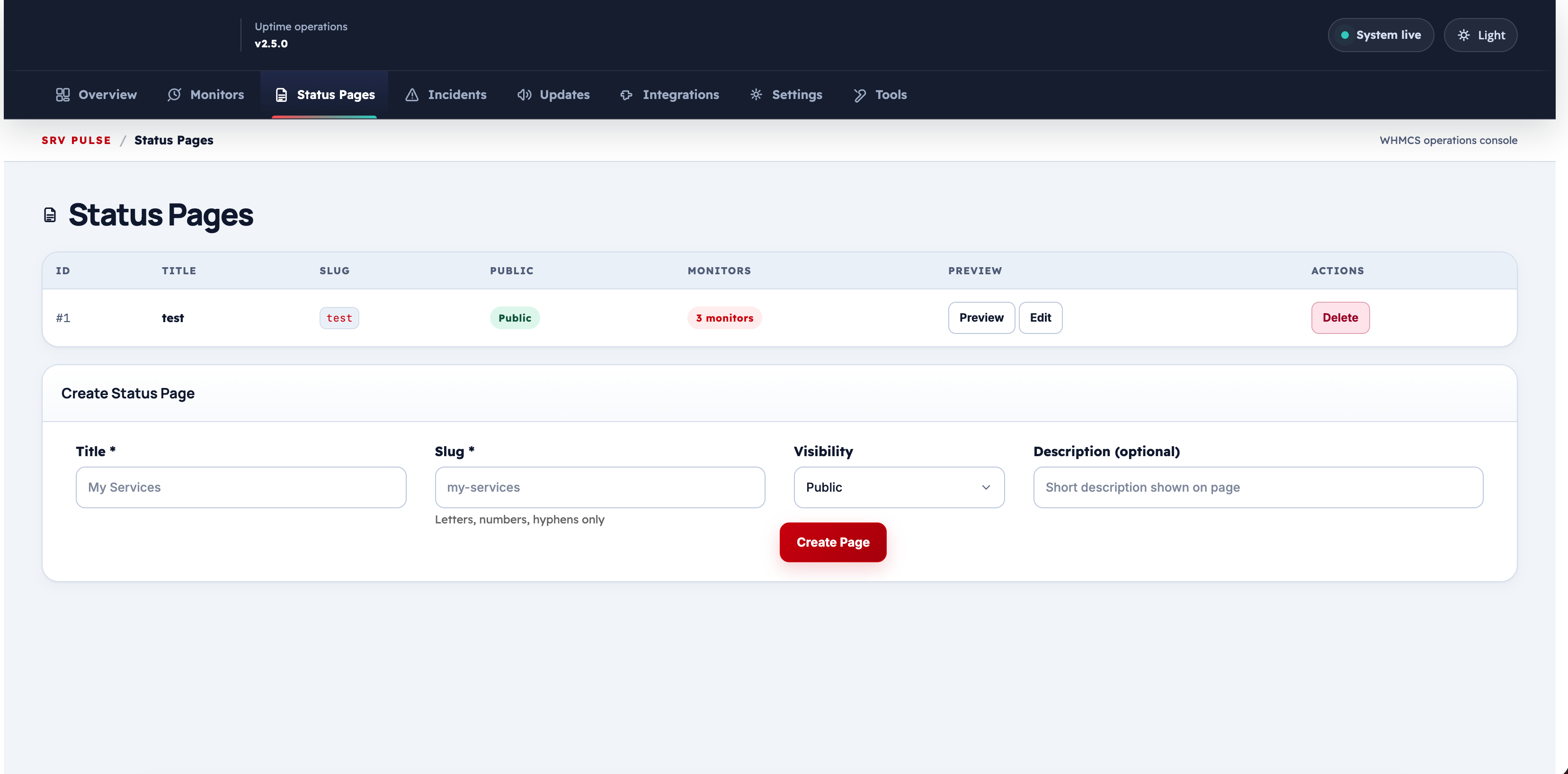Image resolution: width=1568 pixels, height=774 pixels.
Task: Click the Incidents warning triangle icon
Action: (412, 94)
